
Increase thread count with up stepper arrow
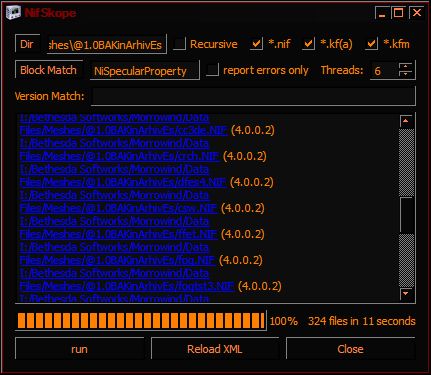[x=405, y=66]
